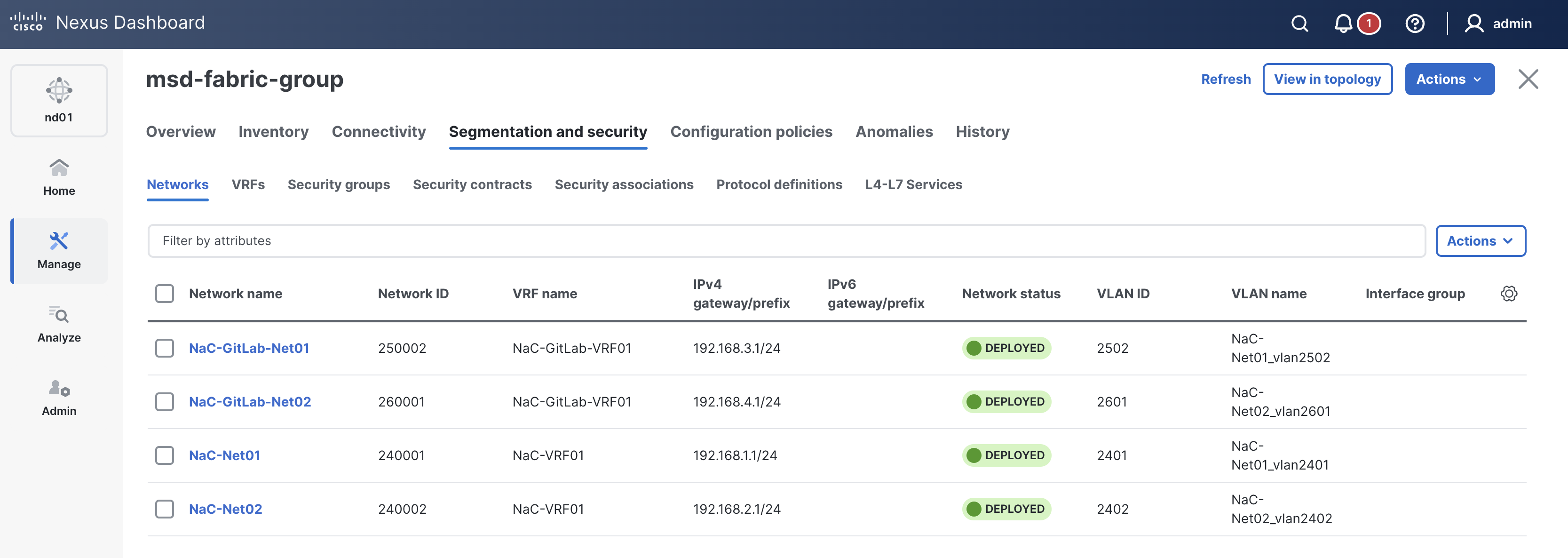Open the Security contracts sub-tab
This screenshot has width=1568, height=558.
click(472, 184)
